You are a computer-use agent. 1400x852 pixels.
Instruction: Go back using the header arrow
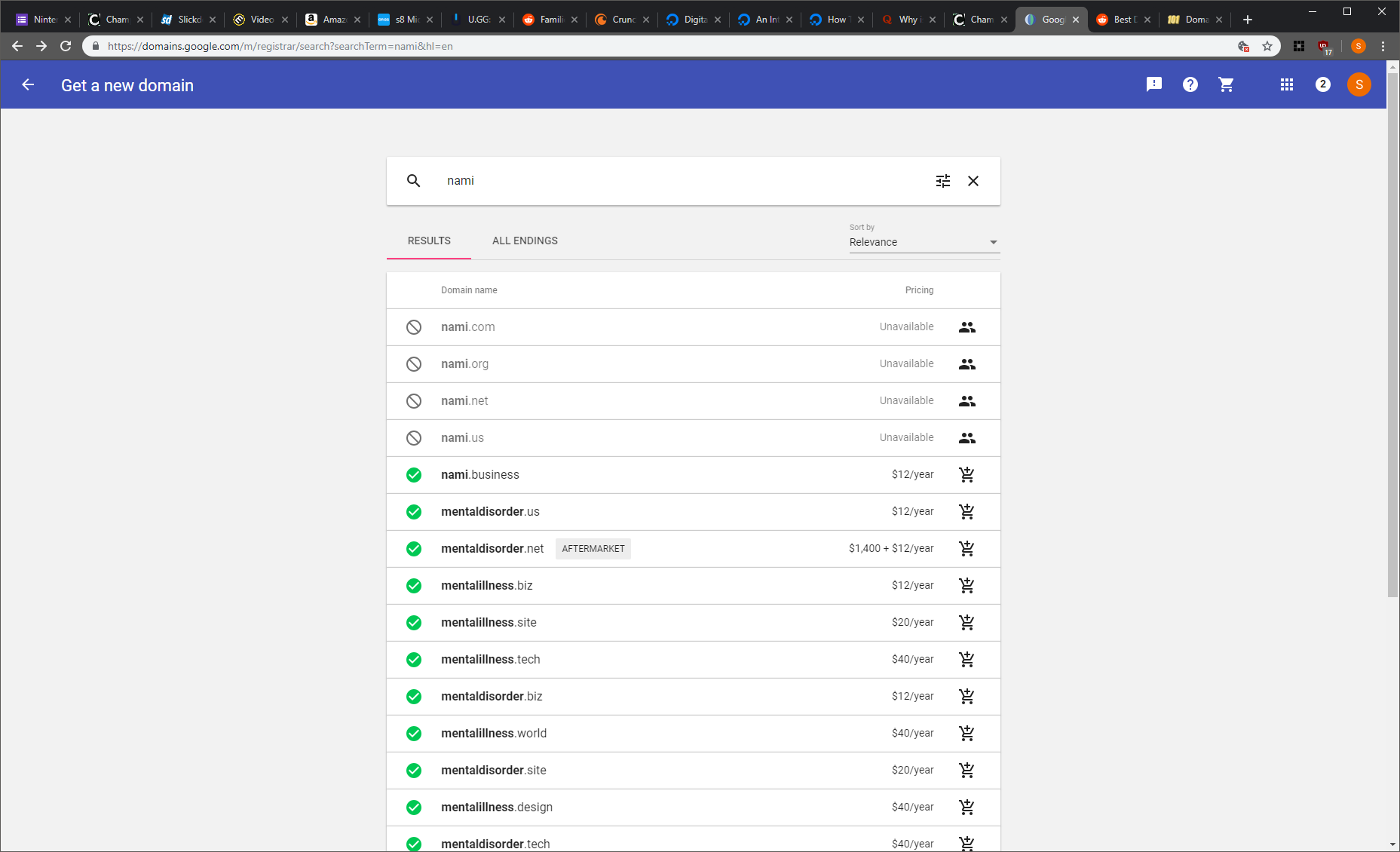tap(28, 84)
